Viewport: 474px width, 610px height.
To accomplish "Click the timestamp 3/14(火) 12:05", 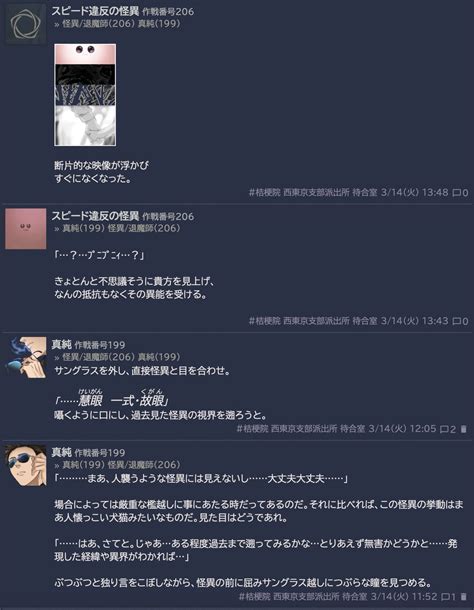I will pos(402,429).
